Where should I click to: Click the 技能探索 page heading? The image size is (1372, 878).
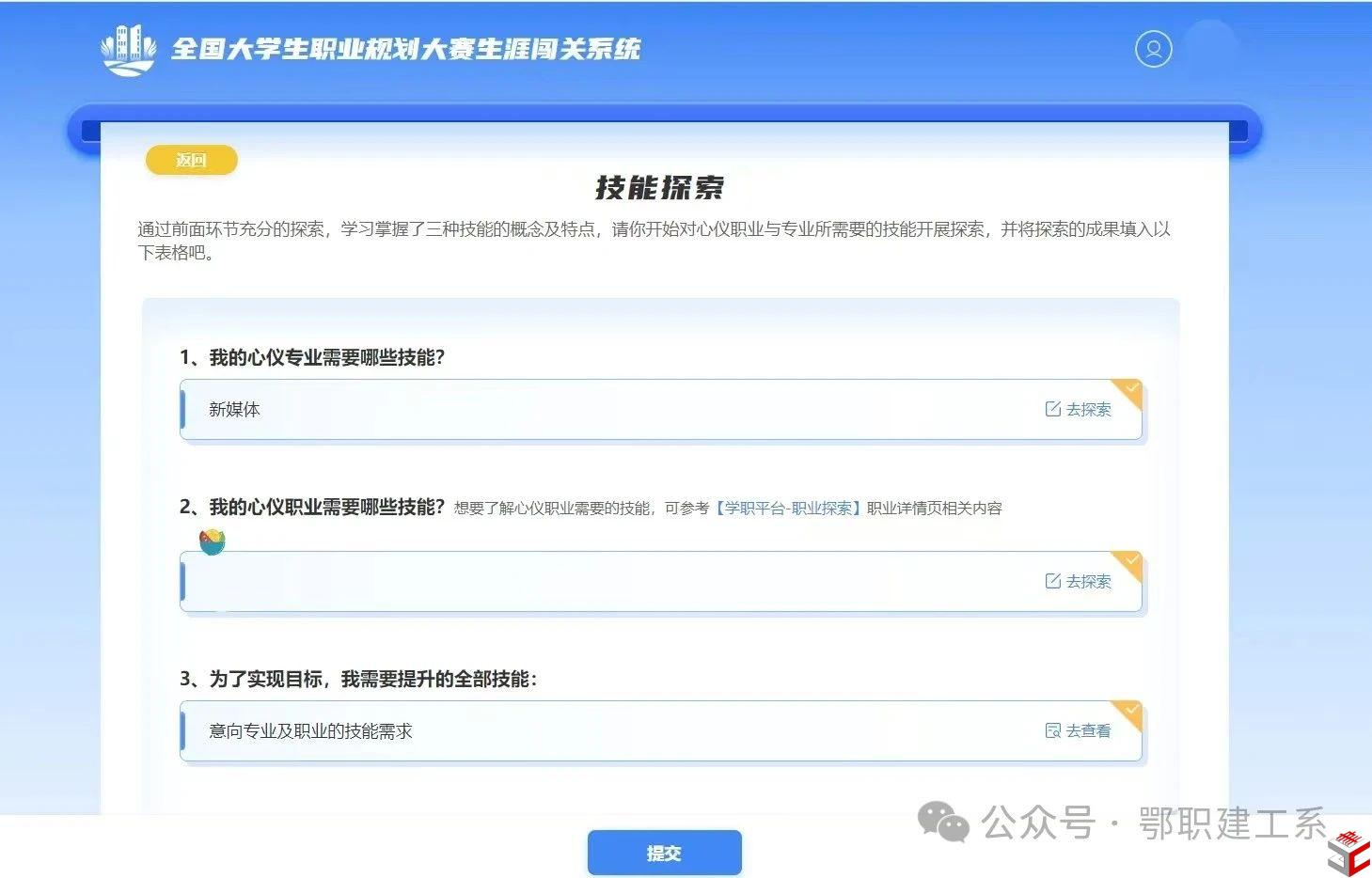(660, 188)
